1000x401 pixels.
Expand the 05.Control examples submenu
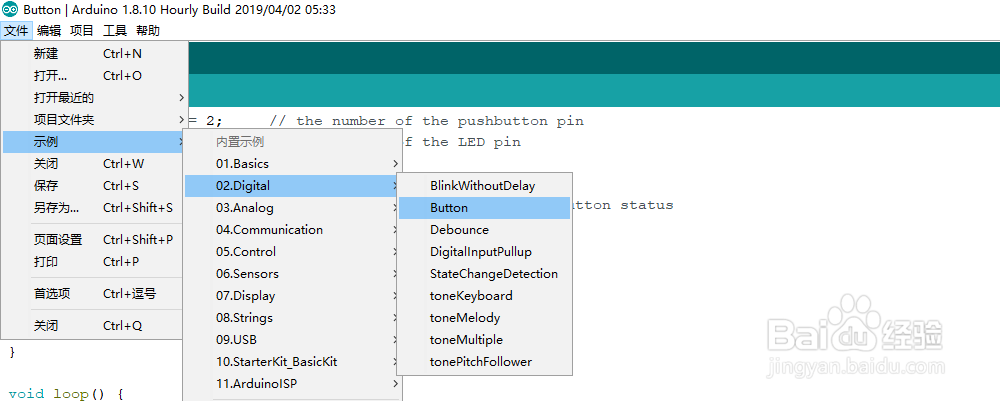pos(293,252)
